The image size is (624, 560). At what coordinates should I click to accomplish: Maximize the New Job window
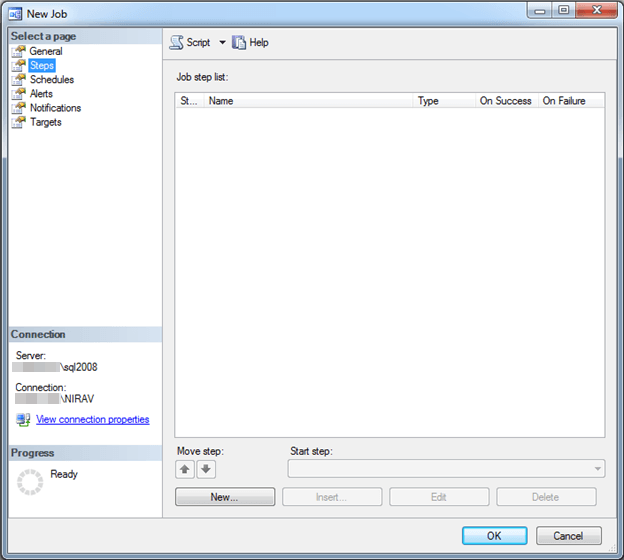564,10
